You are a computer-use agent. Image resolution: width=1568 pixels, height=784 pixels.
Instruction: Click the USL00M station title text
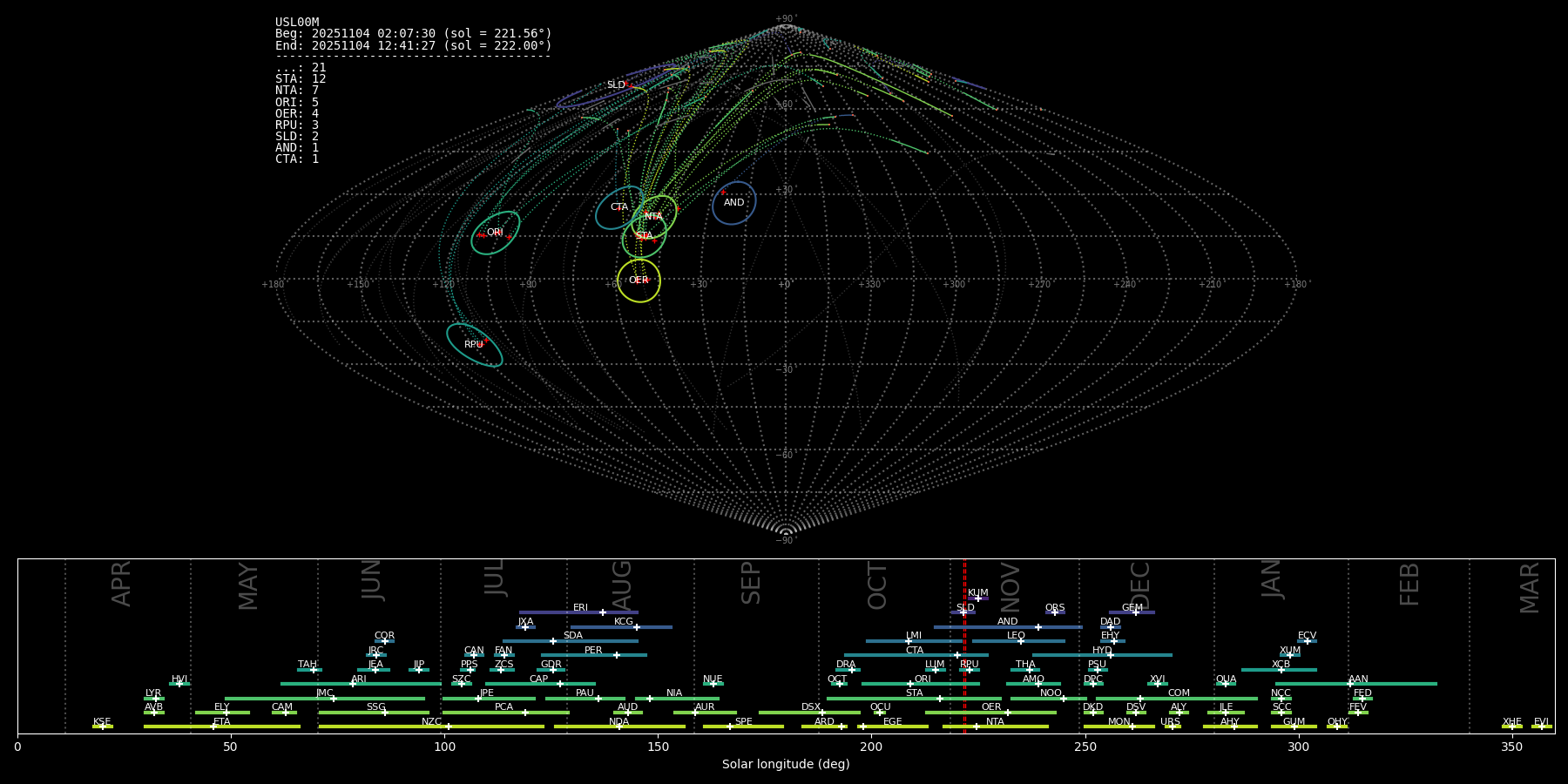[x=297, y=23]
